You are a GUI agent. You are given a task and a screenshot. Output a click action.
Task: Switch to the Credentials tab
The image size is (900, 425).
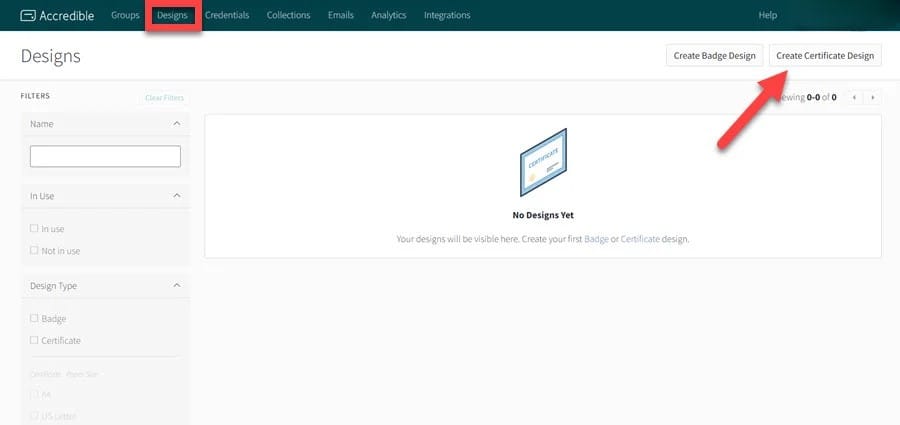pyautogui.click(x=227, y=16)
